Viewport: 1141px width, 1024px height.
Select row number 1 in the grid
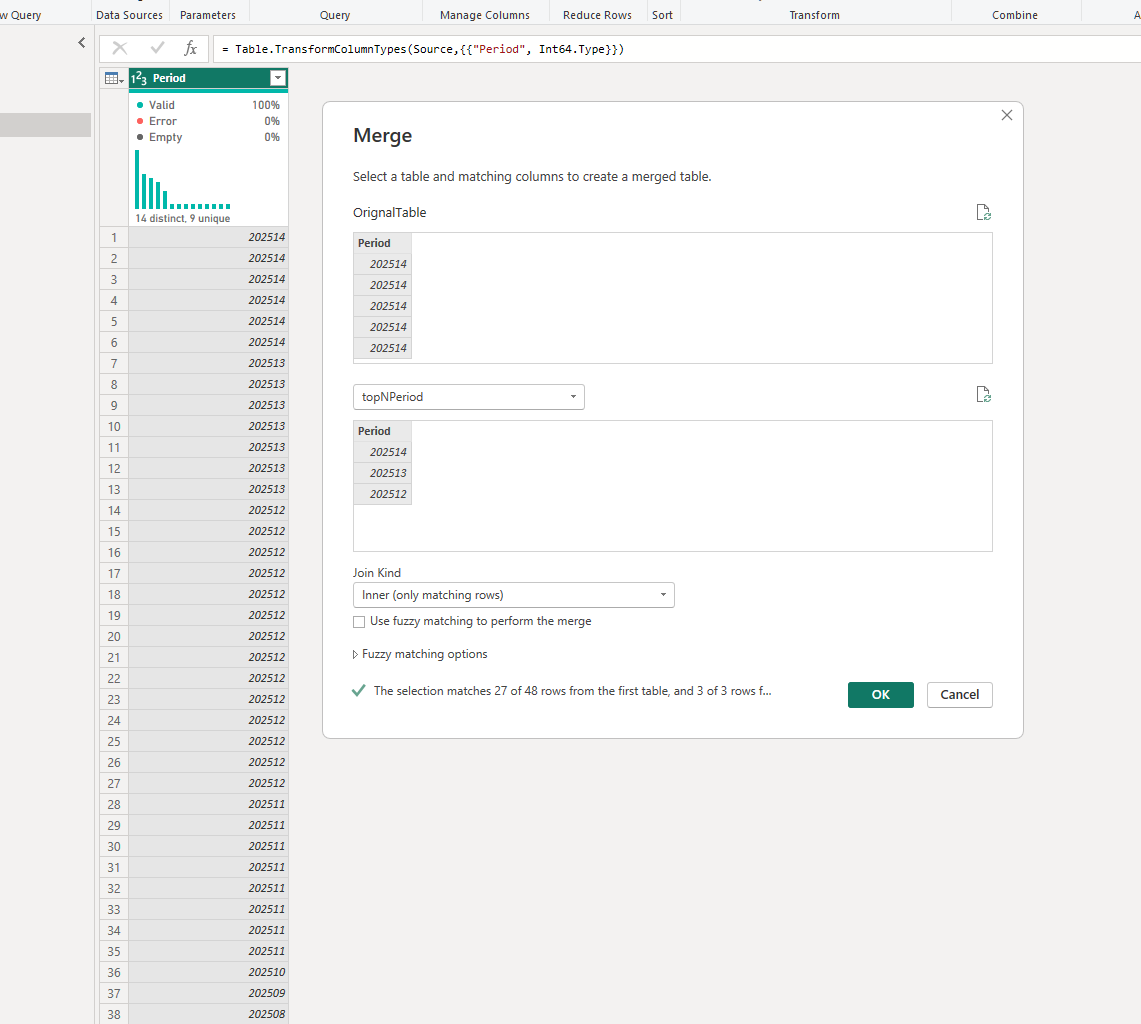click(x=114, y=237)
